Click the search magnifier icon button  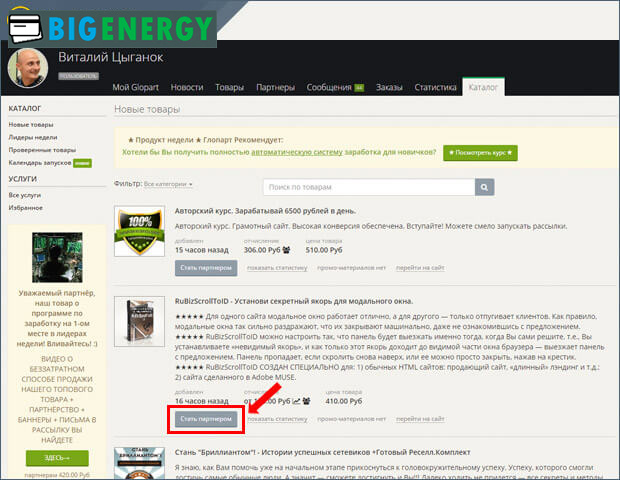click(484, 186)
